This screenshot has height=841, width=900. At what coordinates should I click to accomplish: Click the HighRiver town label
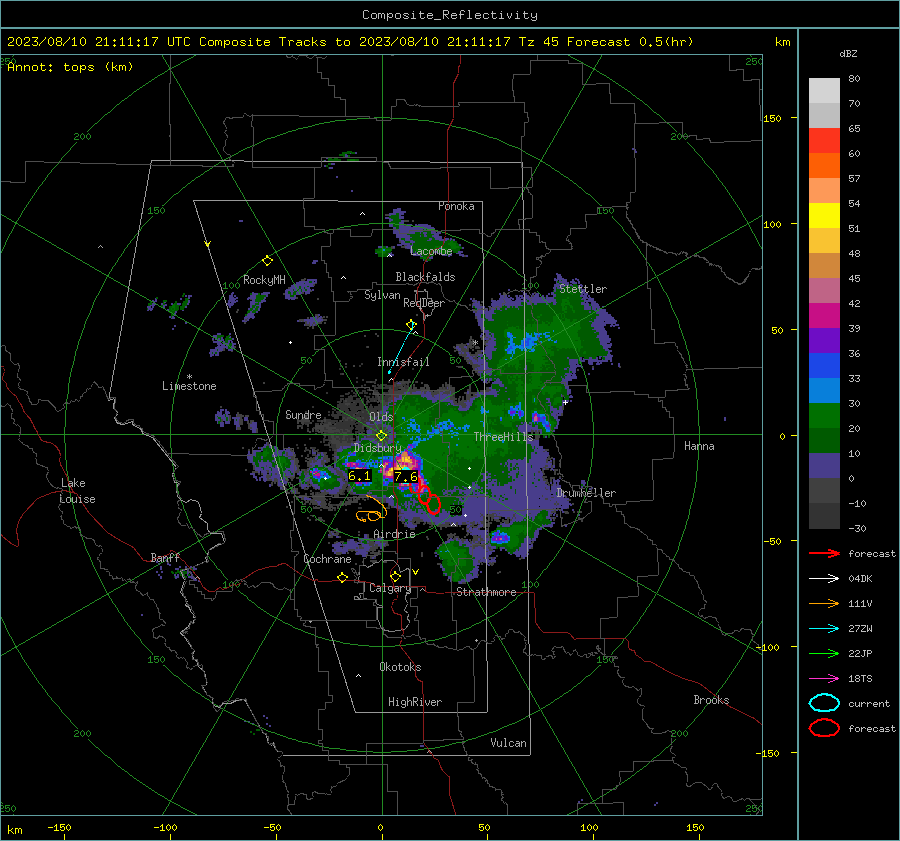[415, 702]
